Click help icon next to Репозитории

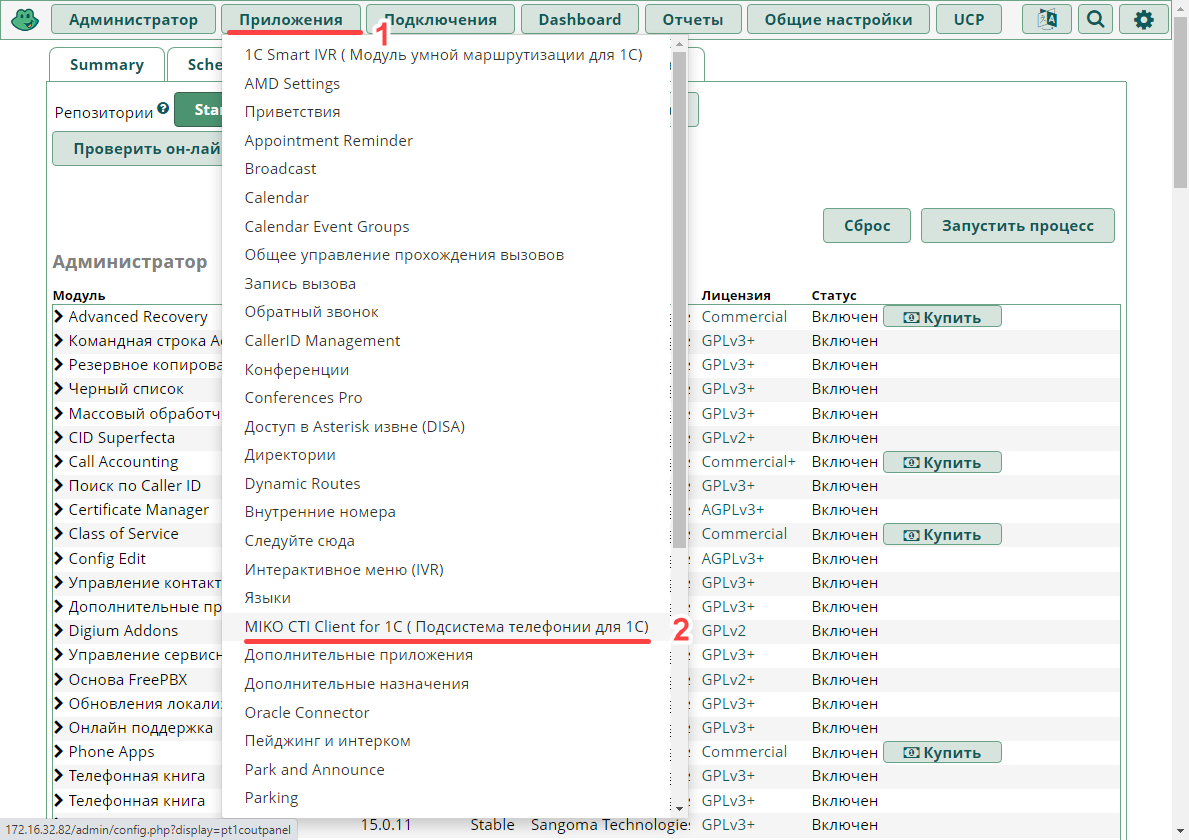click(x=163, y=108)
